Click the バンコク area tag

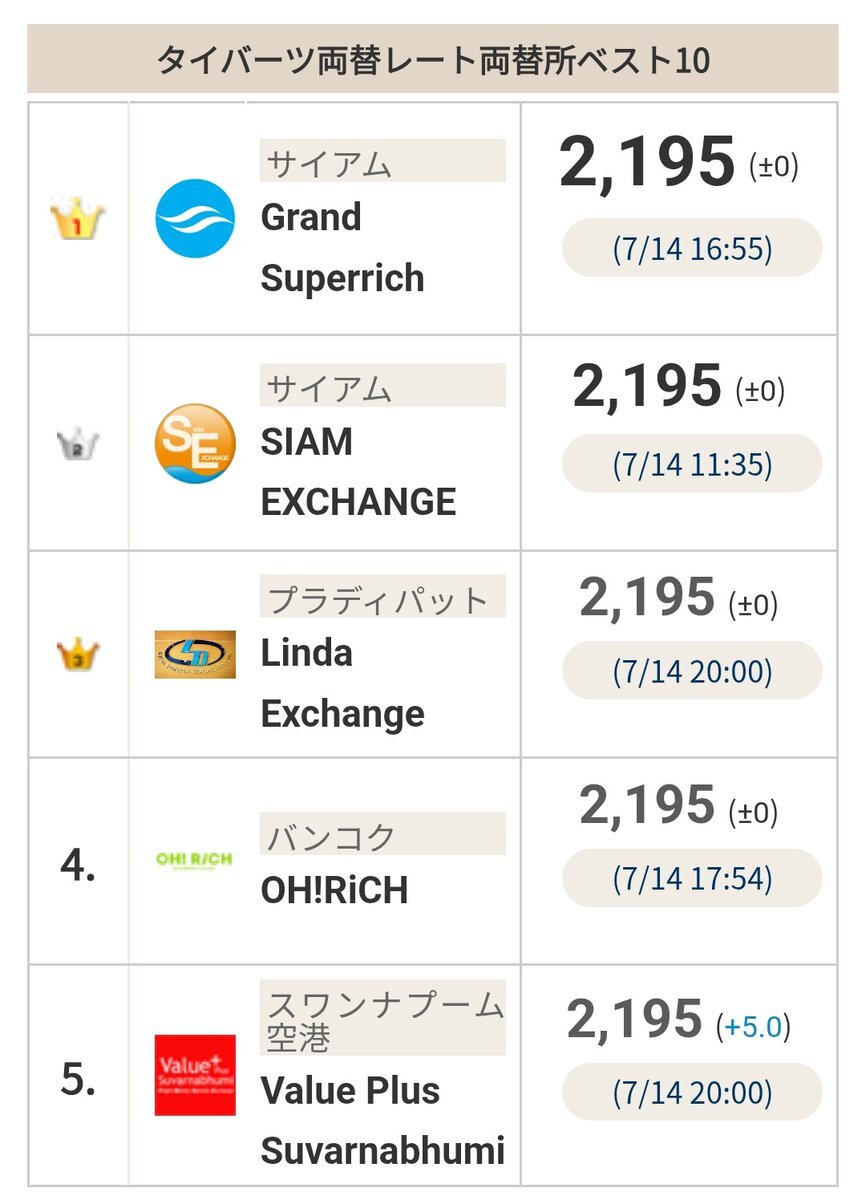coord(383,834)
